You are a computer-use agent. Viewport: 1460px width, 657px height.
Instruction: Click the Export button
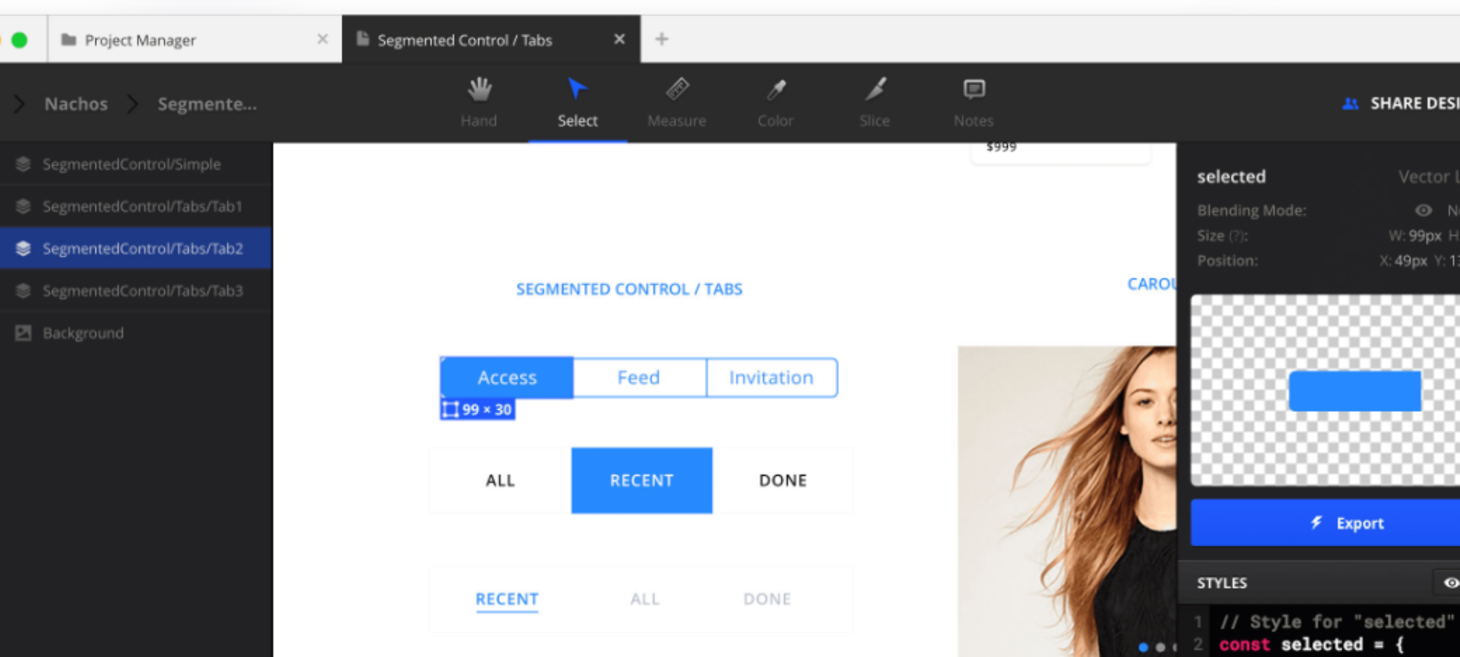pos(1325,523)
